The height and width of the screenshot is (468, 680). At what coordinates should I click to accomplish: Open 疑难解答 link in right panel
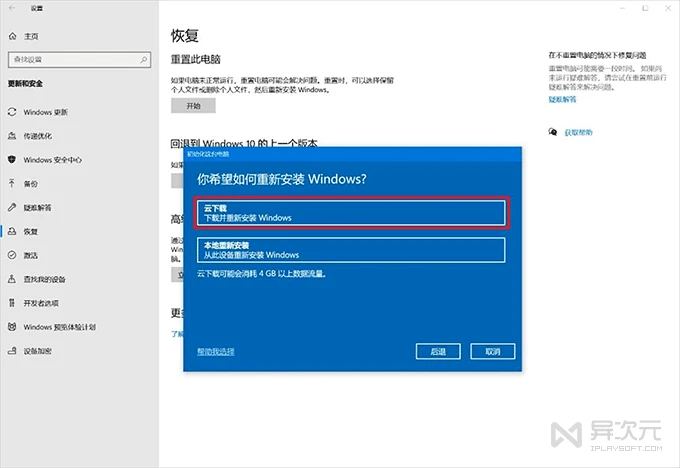click(x=562, y=99)
